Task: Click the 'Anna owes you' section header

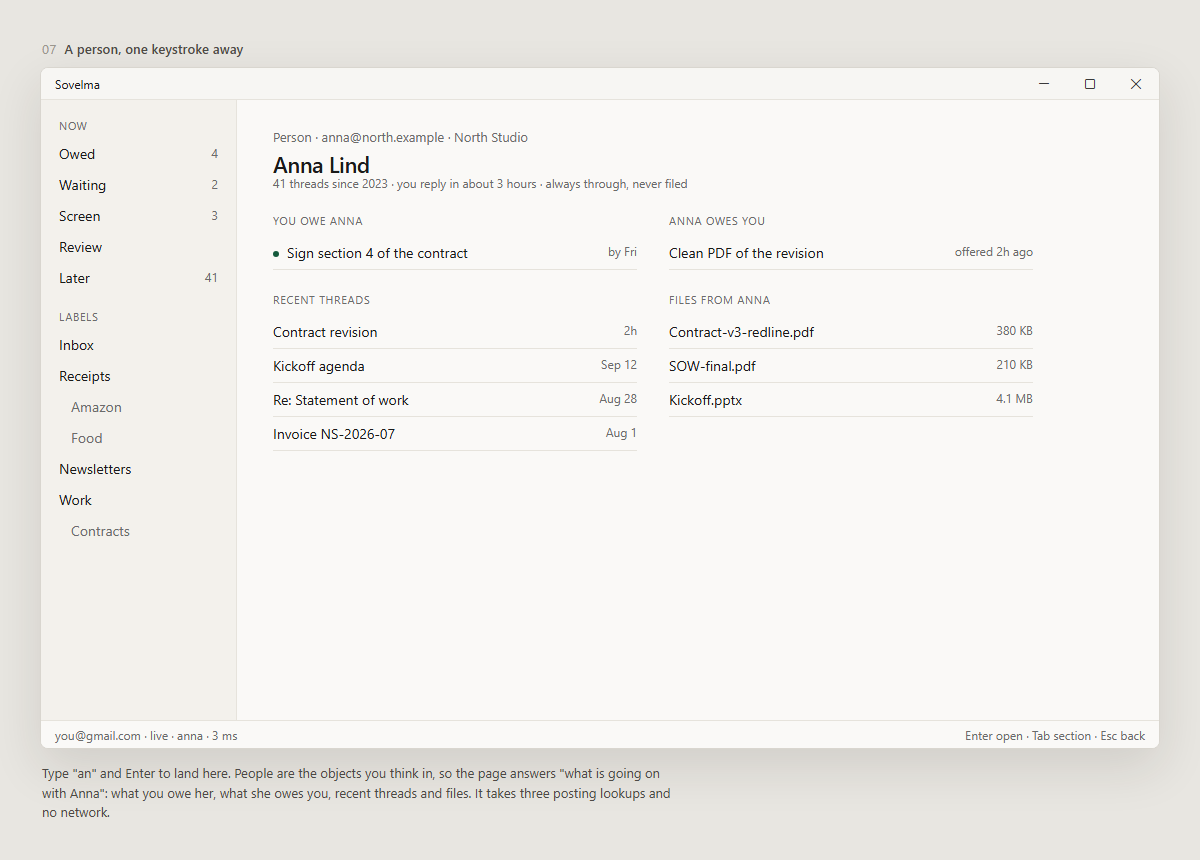Action: [717, 221]
